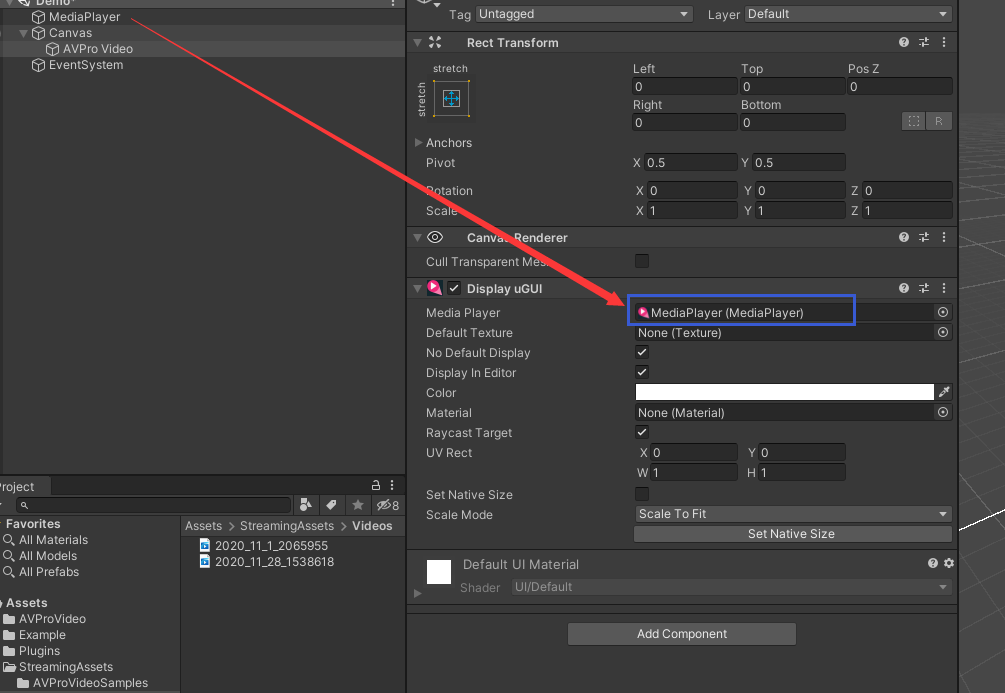The width and height of the screenshot is (1005, 693).
Task: Open the Default Texture object picker
Action: pos(941,332)
